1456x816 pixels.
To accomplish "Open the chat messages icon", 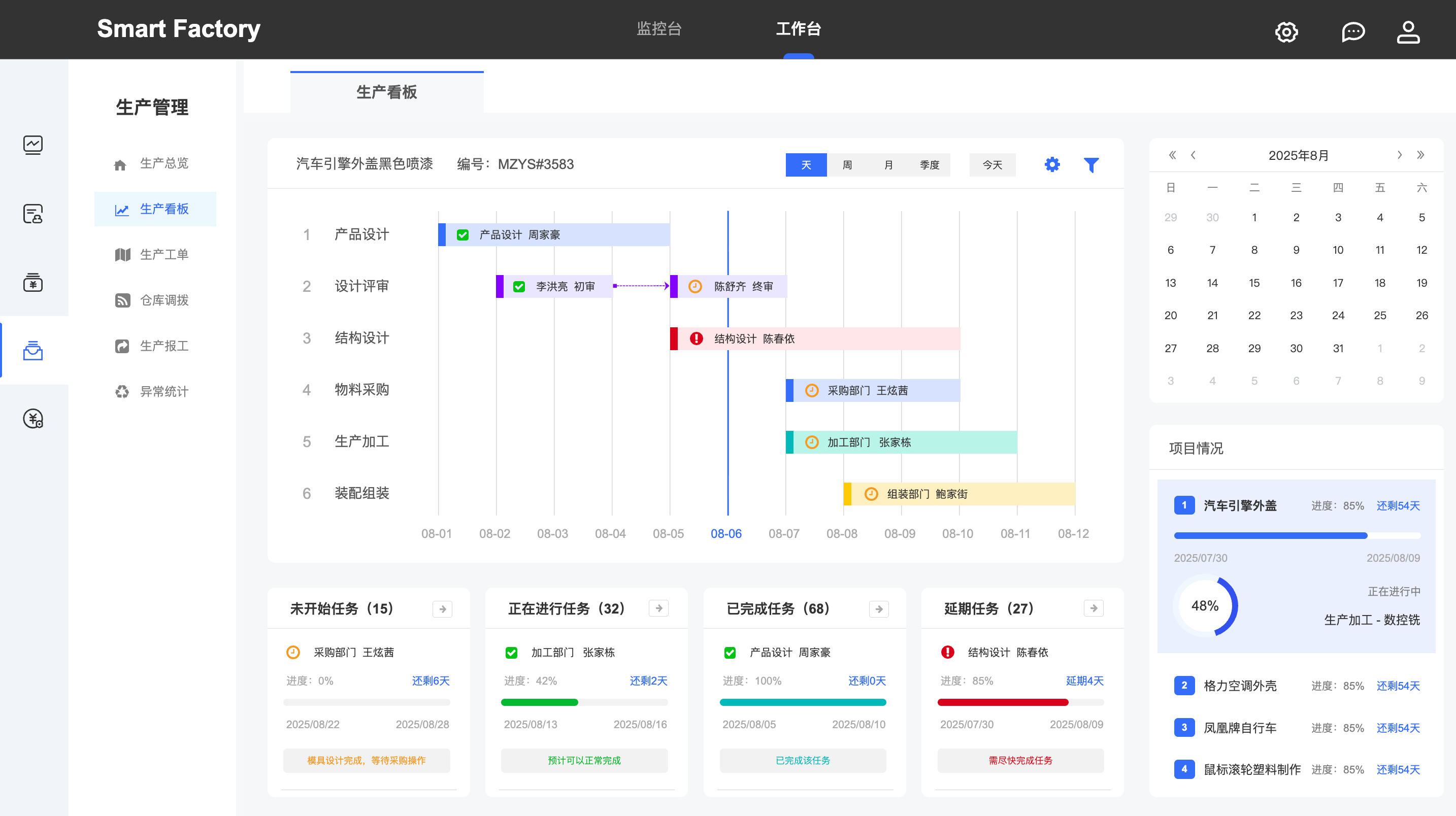I will click(x=1352, y=31).
